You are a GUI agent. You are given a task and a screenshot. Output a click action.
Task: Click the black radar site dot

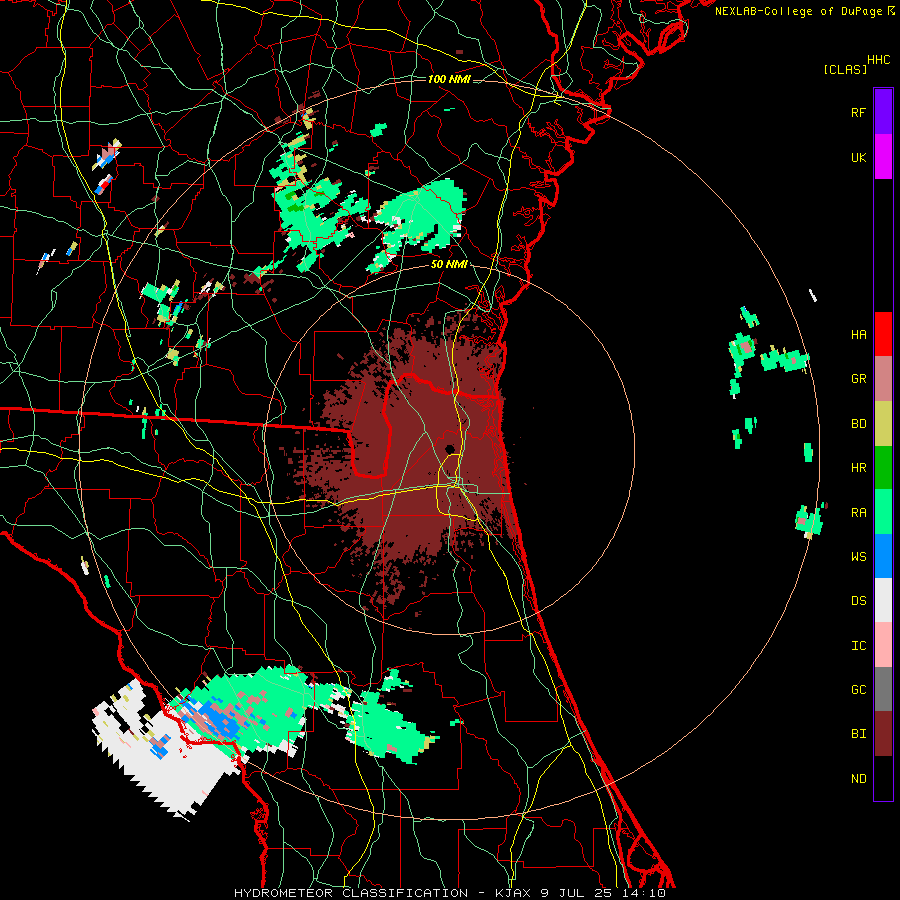pos(450,449)
